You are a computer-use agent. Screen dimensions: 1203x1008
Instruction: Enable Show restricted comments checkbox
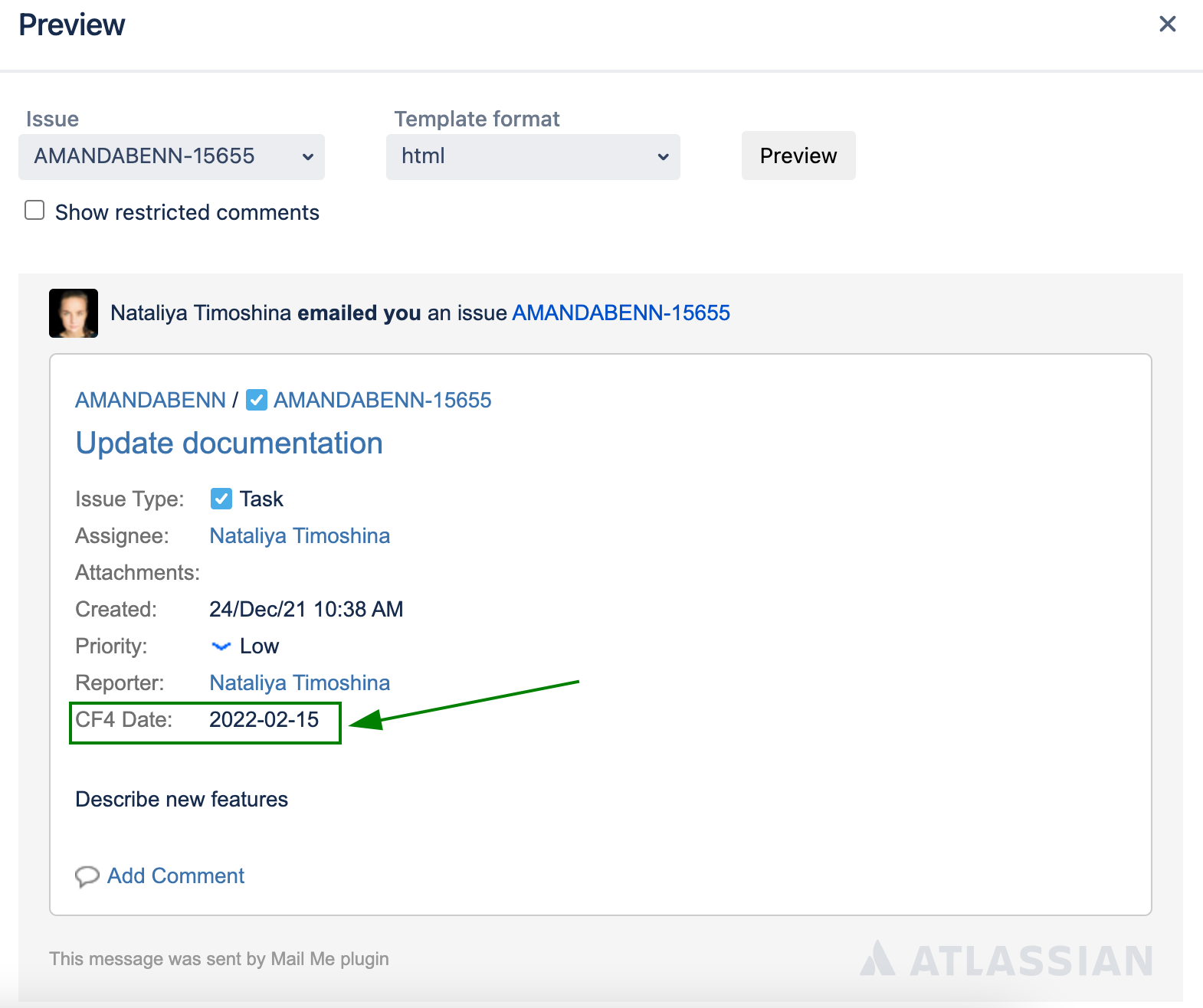tap(34, 211)
